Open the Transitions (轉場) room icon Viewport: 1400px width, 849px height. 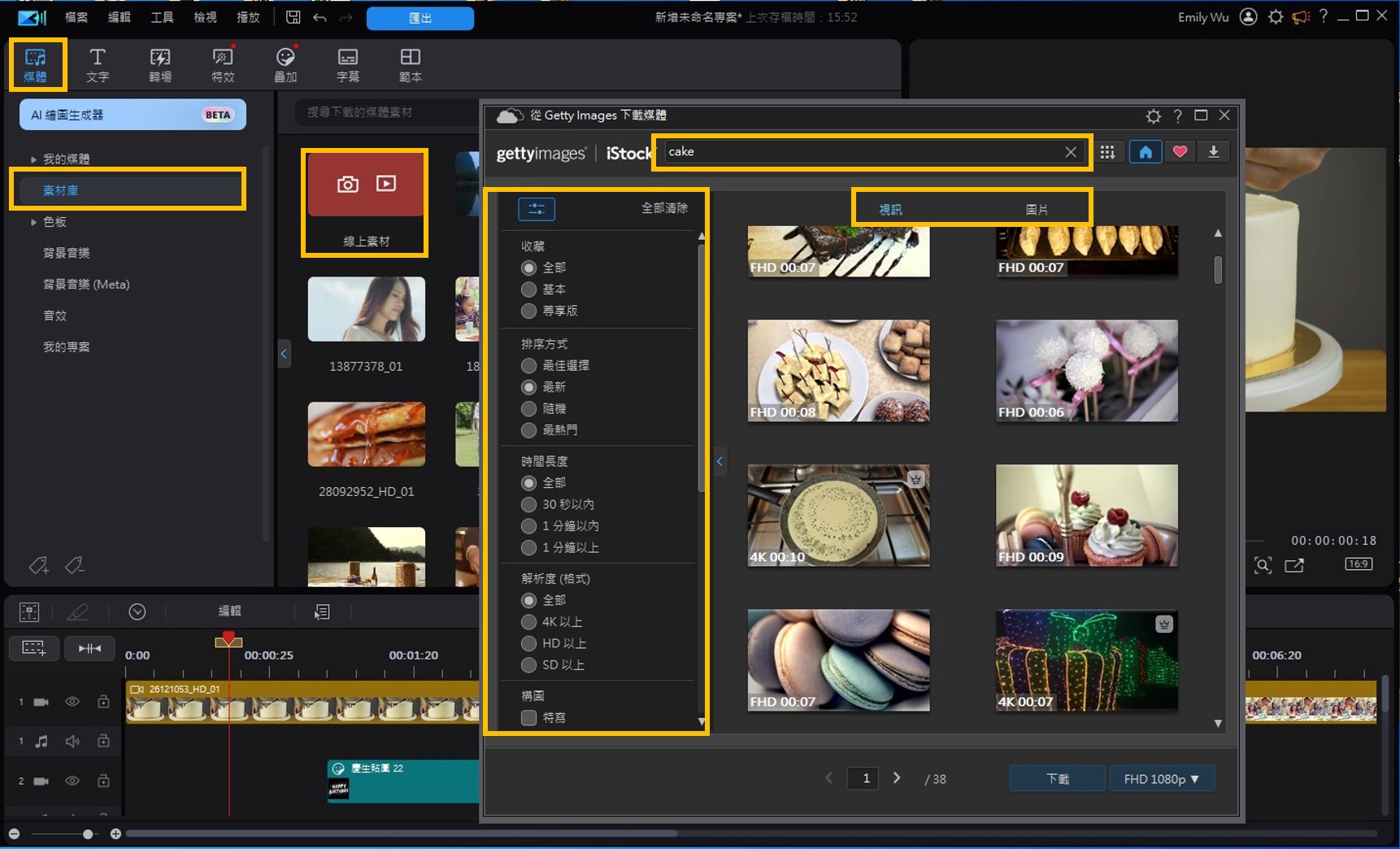(159, 64)
